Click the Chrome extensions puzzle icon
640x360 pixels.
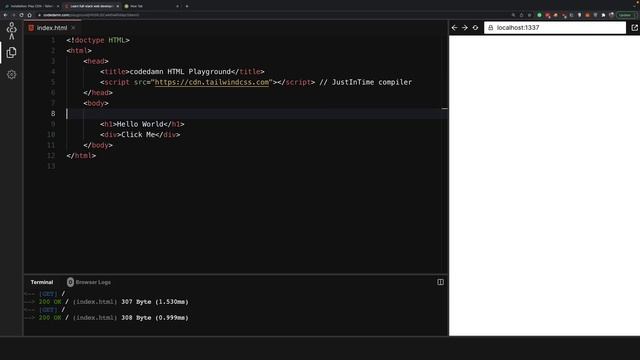coord(603,15)
